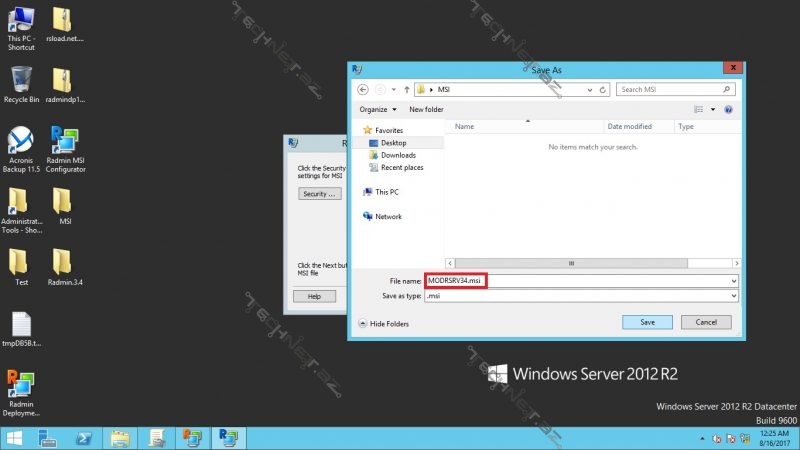Viewport: 800px width, 450px height.
Task: Click the refresh button beside address bar
Action: [x=602, y=89]
